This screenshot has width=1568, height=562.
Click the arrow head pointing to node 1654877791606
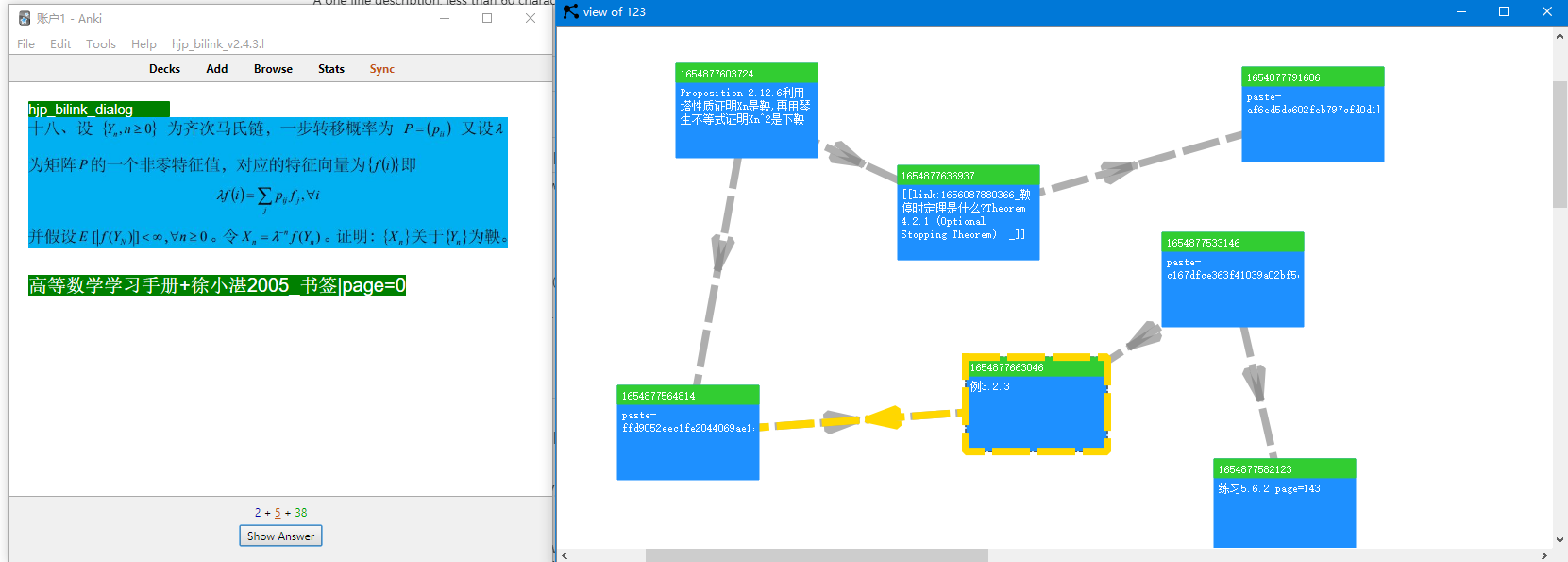(1116, 171)
